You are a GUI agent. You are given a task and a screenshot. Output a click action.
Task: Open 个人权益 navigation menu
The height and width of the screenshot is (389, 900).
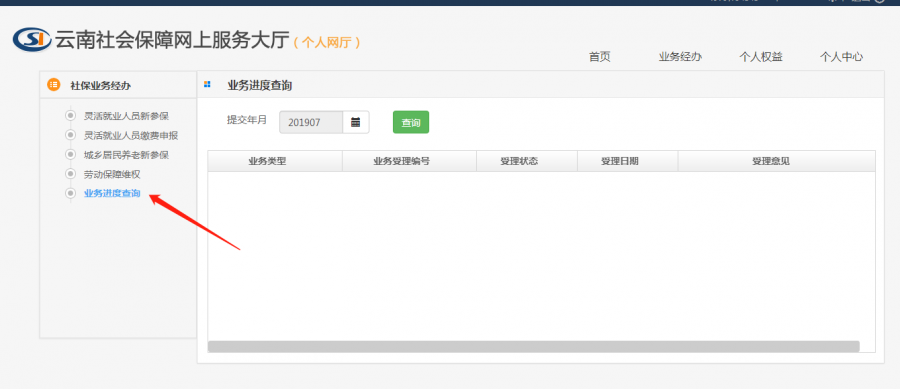click(x=761, y=56)
